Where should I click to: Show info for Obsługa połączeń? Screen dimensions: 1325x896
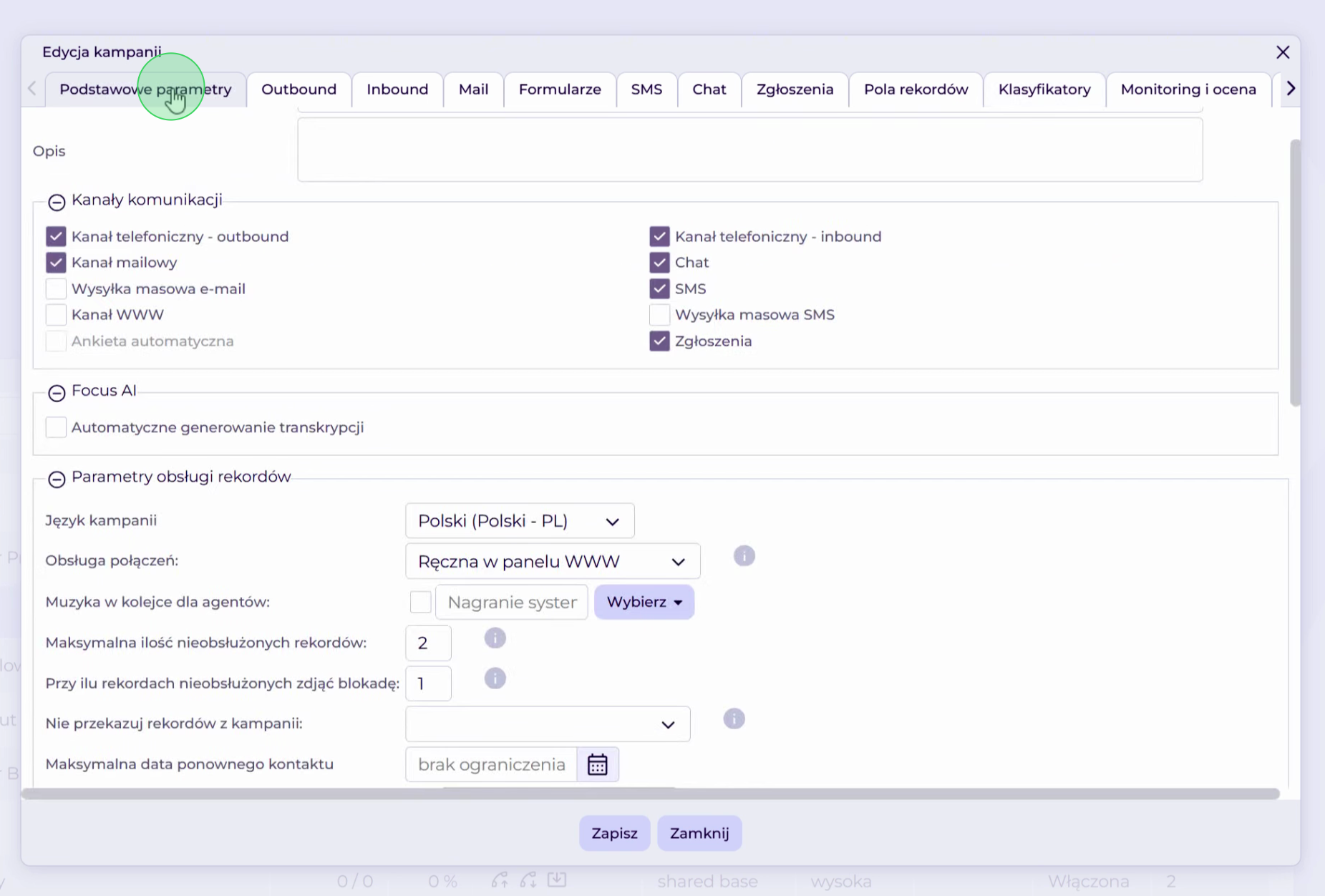coord(744,556)
